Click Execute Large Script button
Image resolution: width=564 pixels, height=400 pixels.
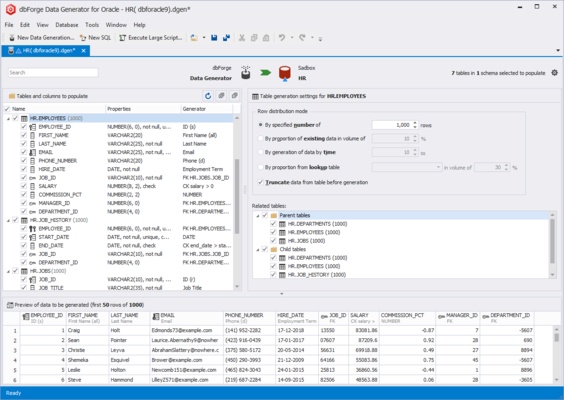click(x=151, y=37)
